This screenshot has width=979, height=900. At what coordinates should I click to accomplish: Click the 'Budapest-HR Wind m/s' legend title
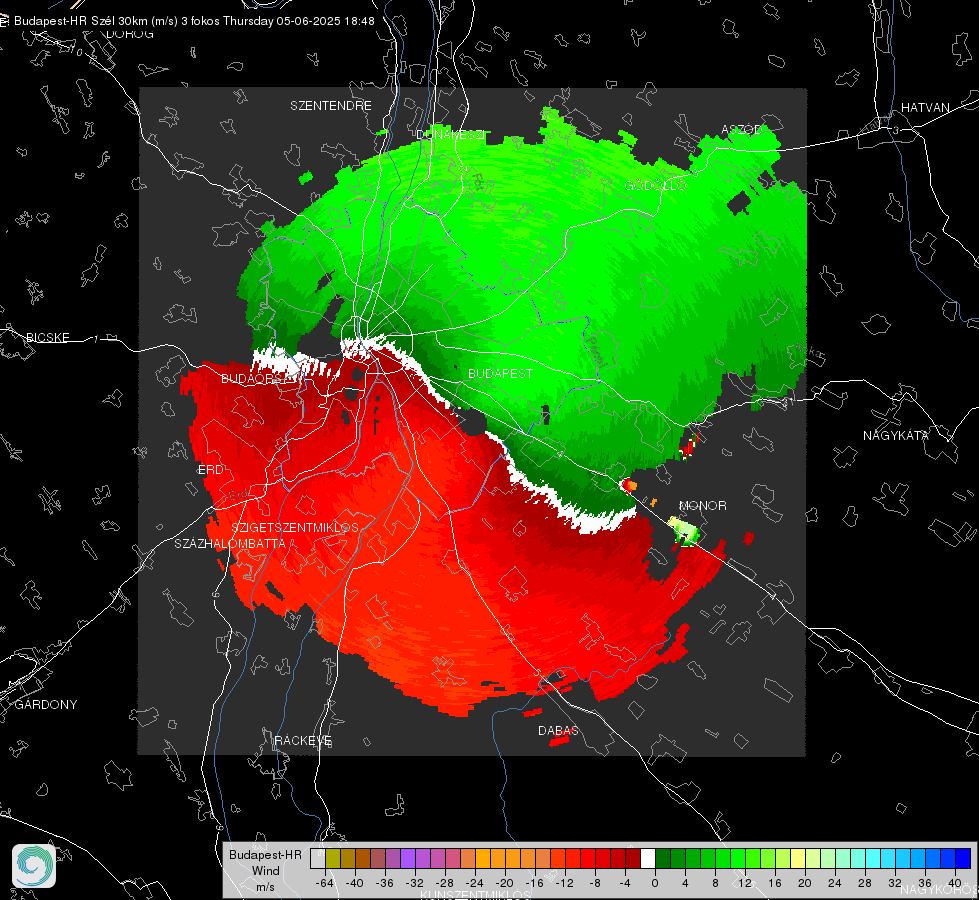pyautogui.click(x=265, y=870)
